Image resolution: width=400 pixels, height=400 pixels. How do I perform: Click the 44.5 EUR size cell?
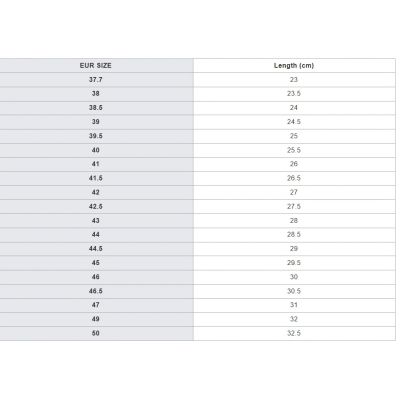coord(96,249)
